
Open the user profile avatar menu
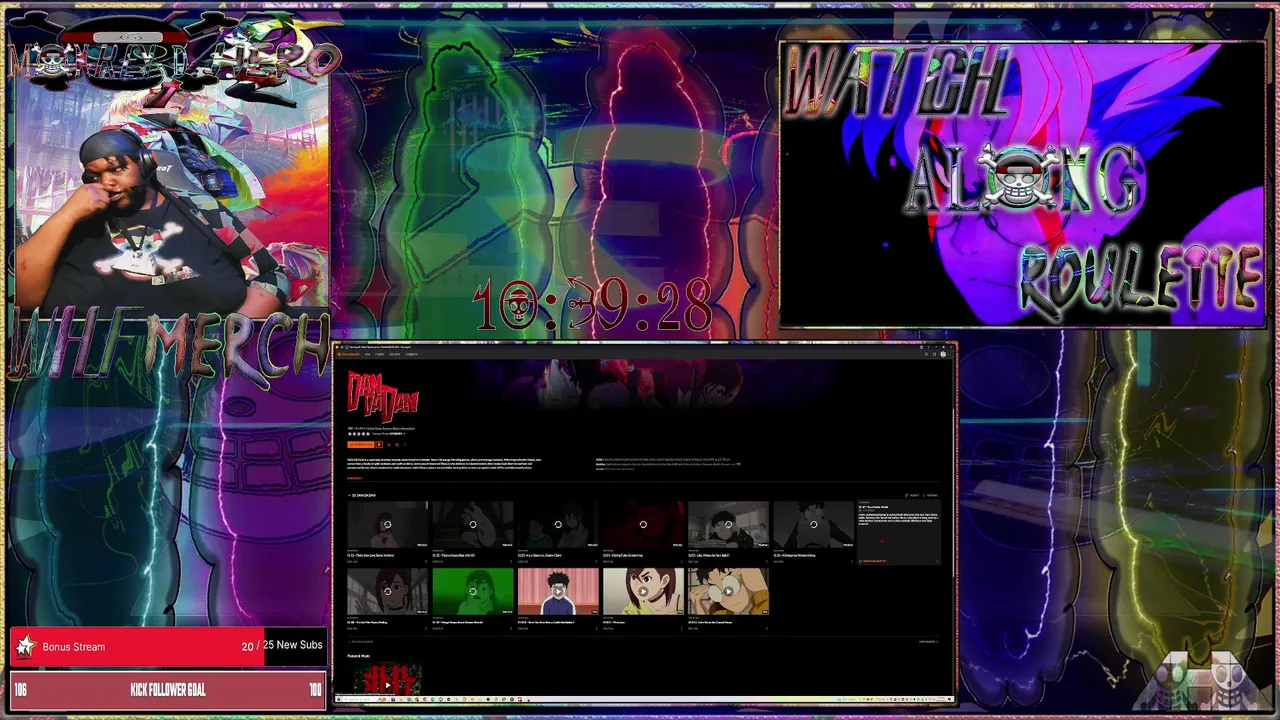click(x=943, y=354)
